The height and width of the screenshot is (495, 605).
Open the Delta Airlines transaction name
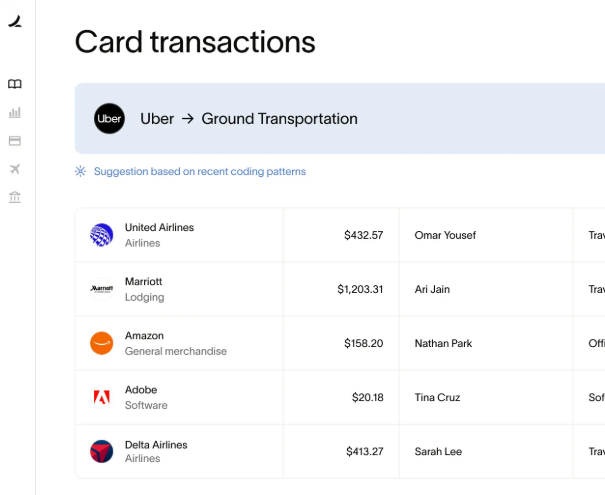156,444
